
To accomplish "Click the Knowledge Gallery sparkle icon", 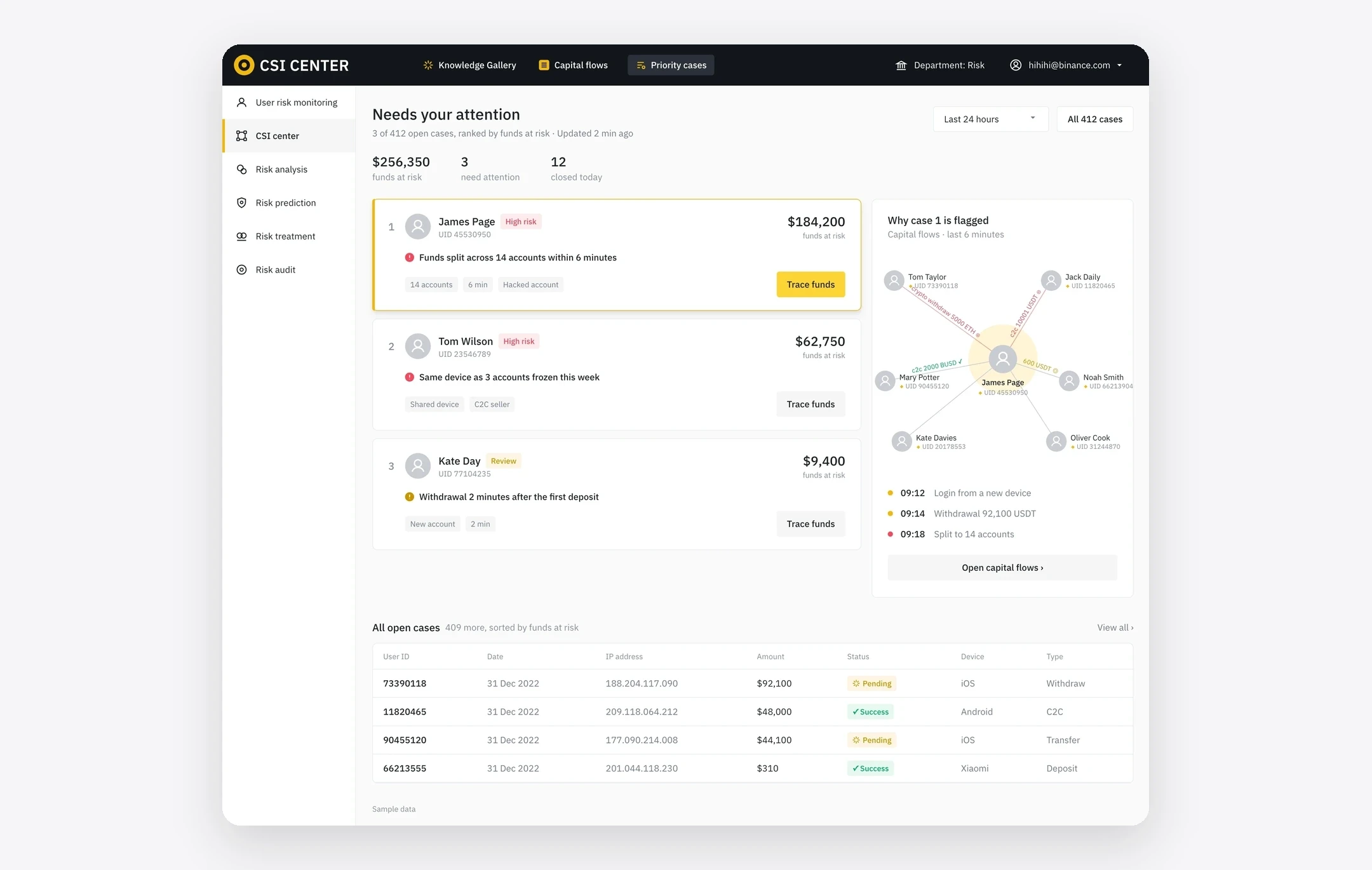I will click(x=428, y=65).
